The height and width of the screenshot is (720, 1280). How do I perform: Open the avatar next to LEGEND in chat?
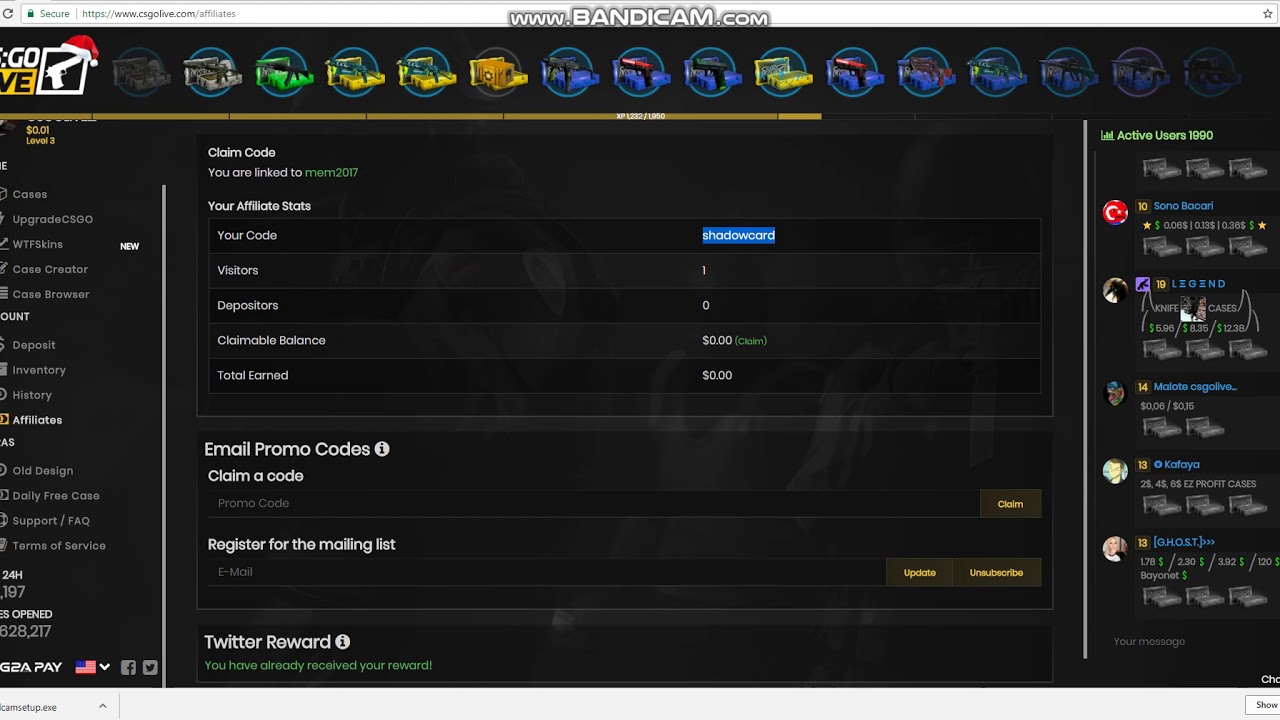tap(1115, 291)
